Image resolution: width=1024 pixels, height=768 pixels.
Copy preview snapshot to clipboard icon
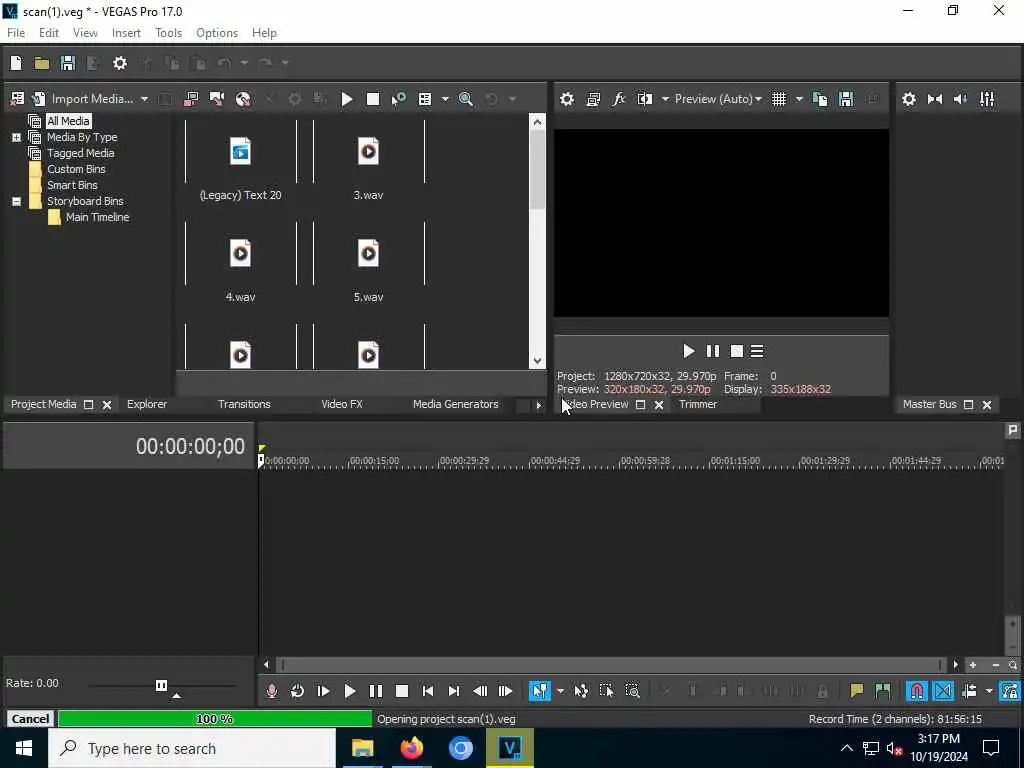pos(820,99)
